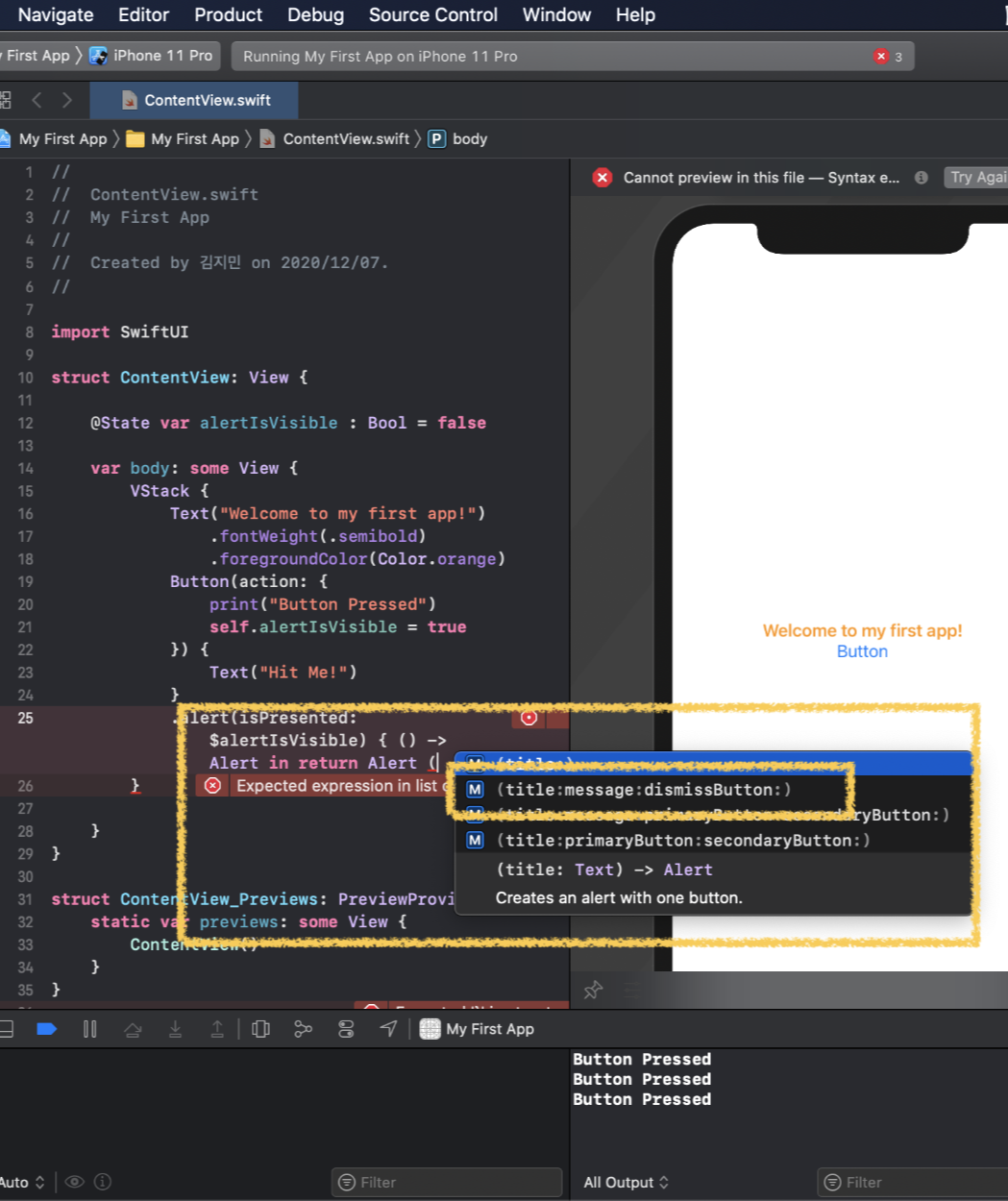The width and height of the screenshot is (1008, 1201).
Task: Select (title:primaryButton:secondaryButton:) completion
Action: (x=712, y=841)
